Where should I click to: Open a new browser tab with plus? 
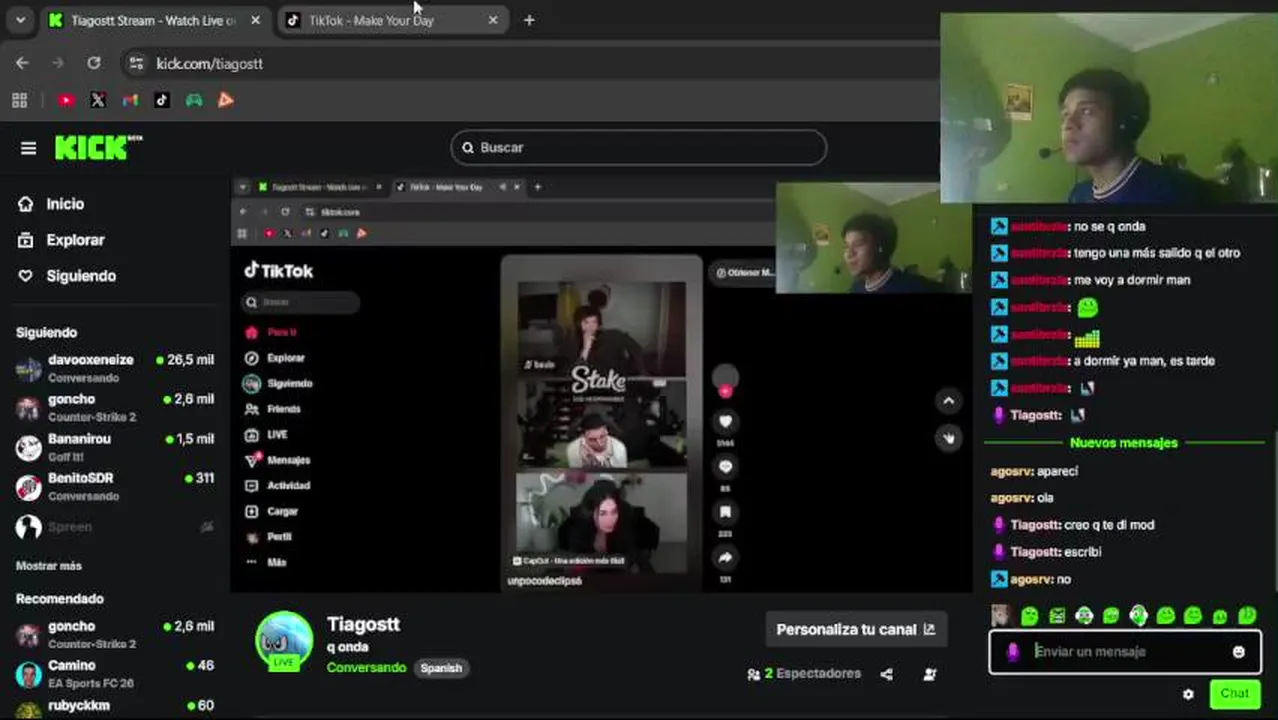click(529, 20)
